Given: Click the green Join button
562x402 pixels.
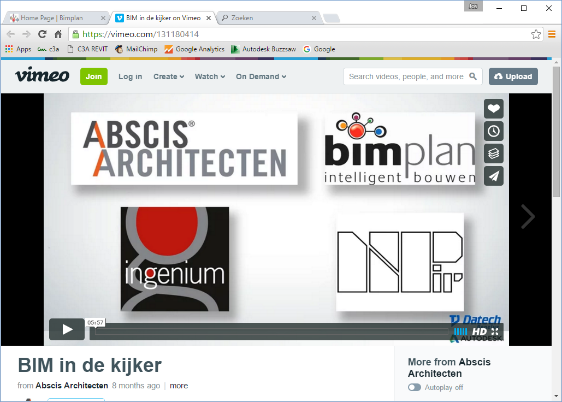Looking at the screenshot, I should (94, 76).
